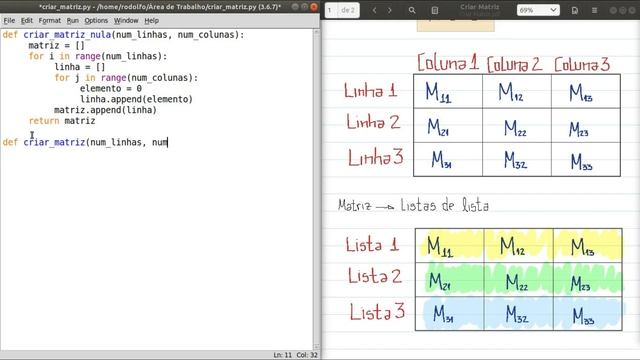The image size is (640, 360).
Task: Click the 'return matriz' code line
Action: point(62,121)
